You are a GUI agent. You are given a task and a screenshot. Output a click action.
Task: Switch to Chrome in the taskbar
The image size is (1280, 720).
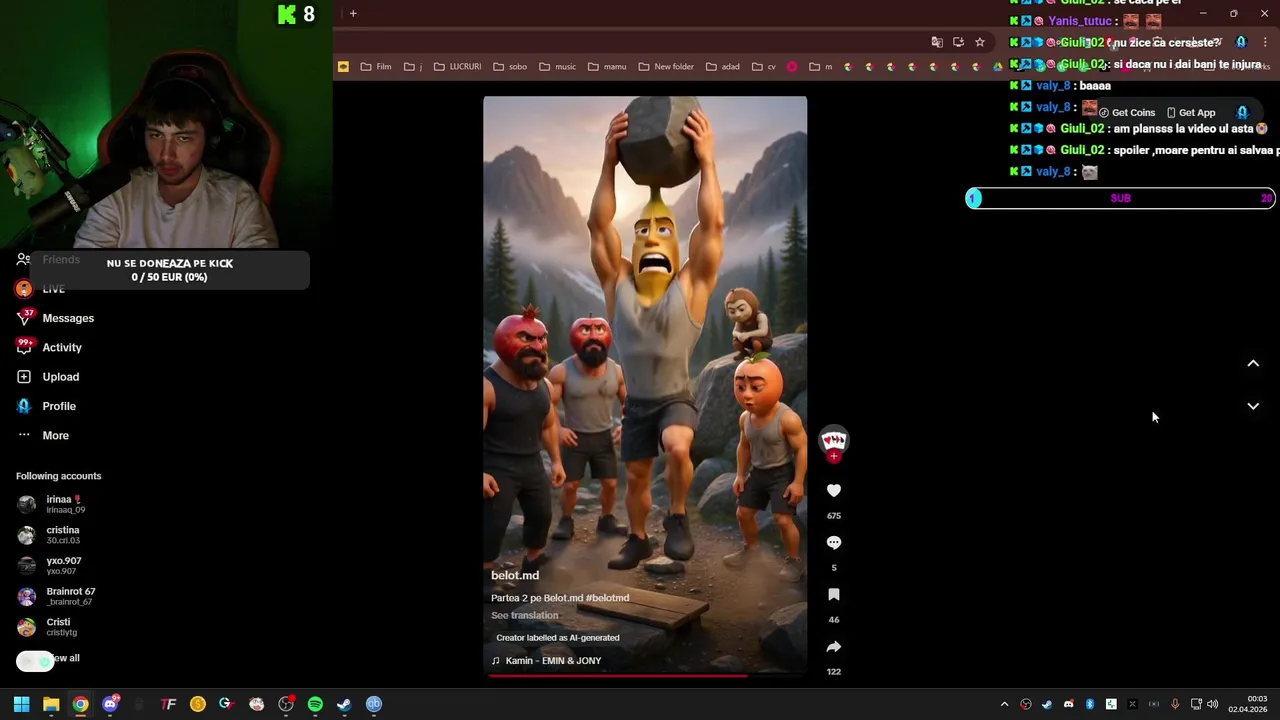[x=80, y=704]
